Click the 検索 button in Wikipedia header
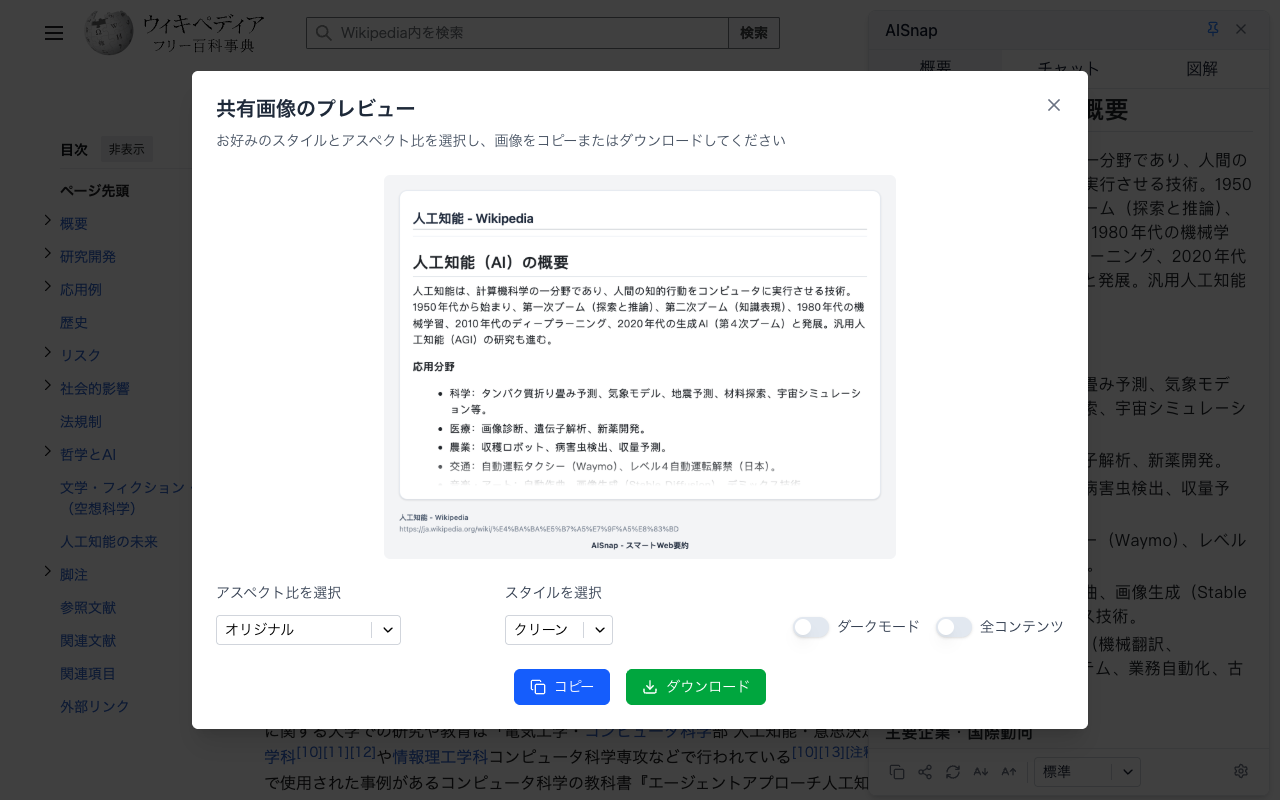The height and width of the screenshot is (800, 1280). [x=754, y=33]
